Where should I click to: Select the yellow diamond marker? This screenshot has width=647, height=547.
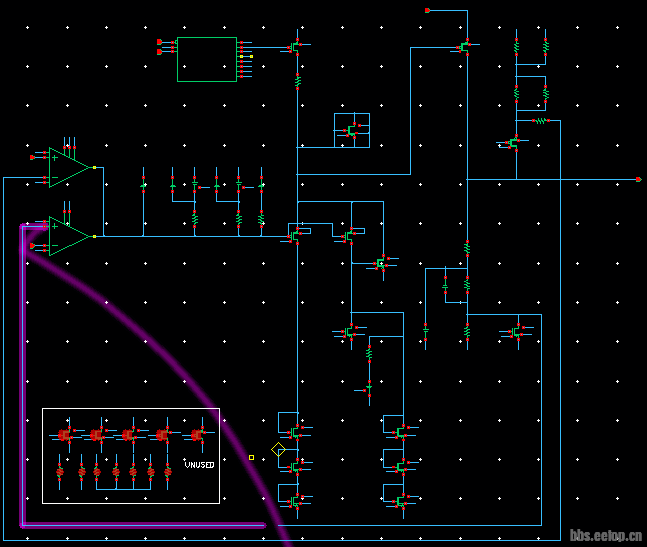pos(278,450)
